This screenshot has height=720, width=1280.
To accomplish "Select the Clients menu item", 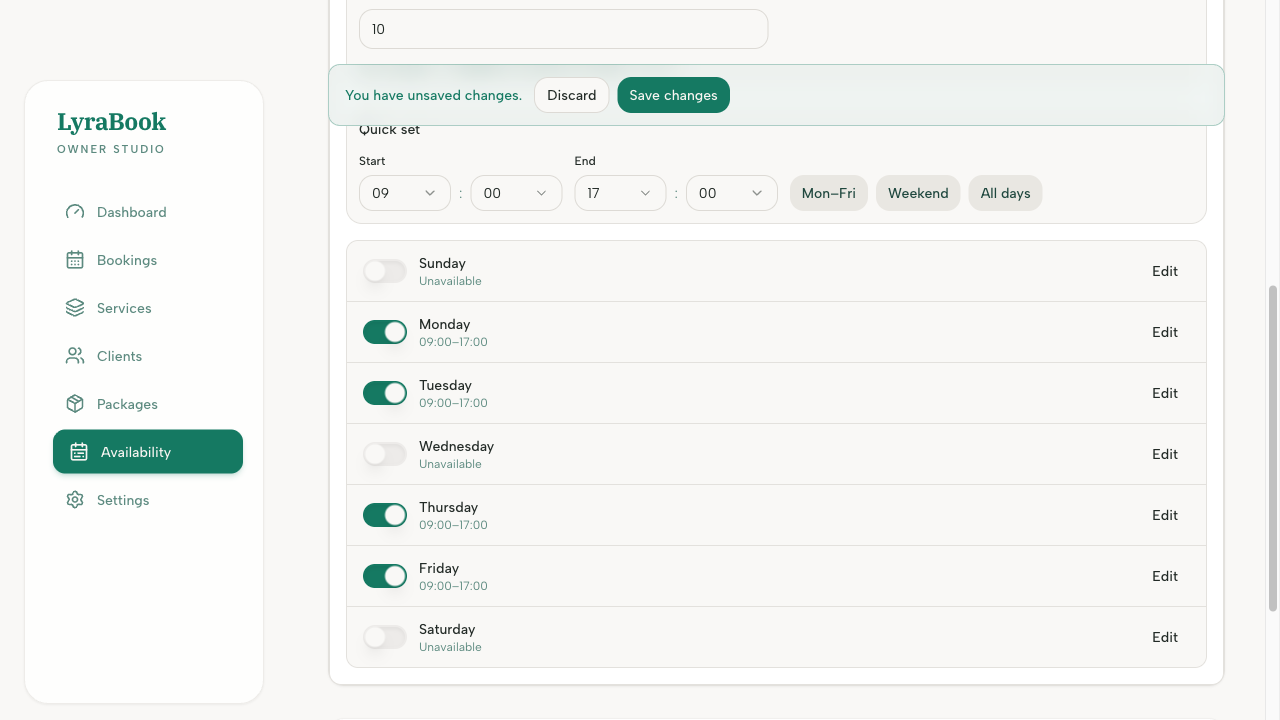I will (119, 356).
